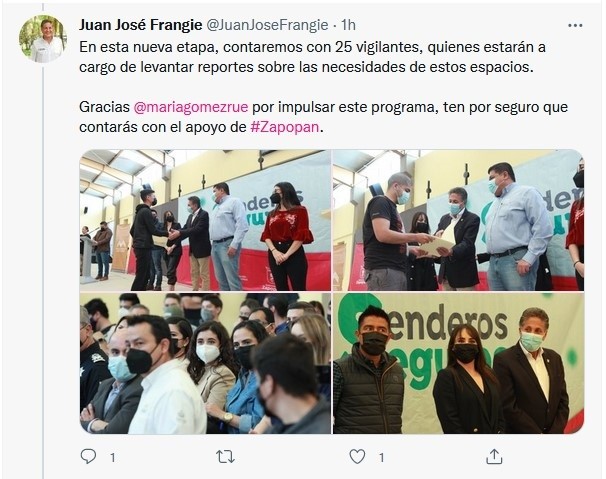This screenshot has height=479, width=606.
Task: Open the reply comment icon
Action: pos(88,457)
